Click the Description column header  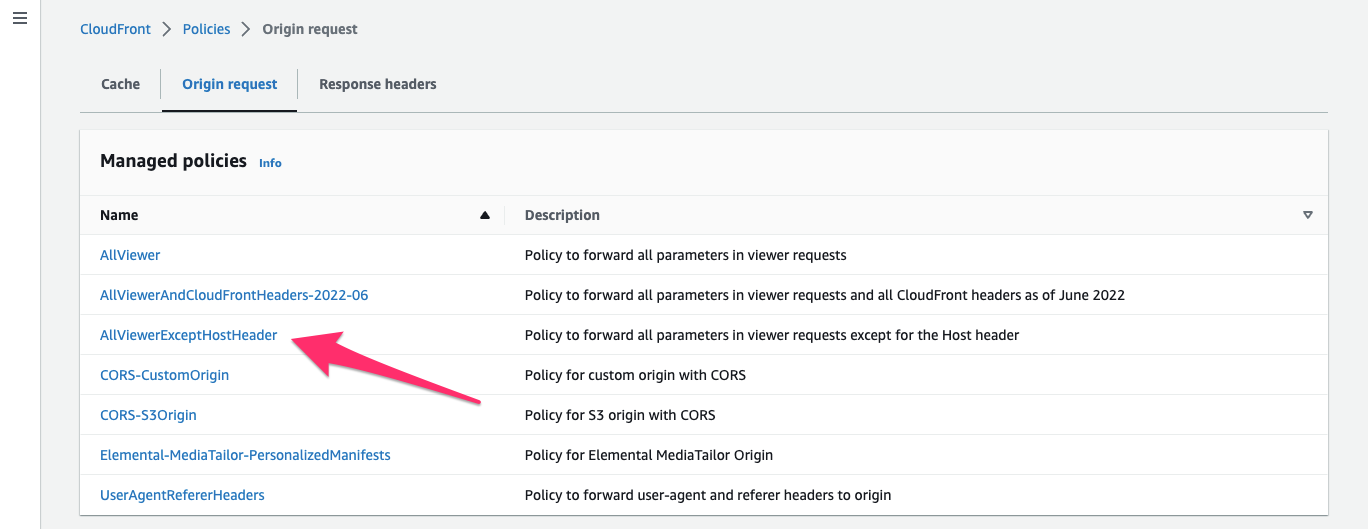pos(562,215)
